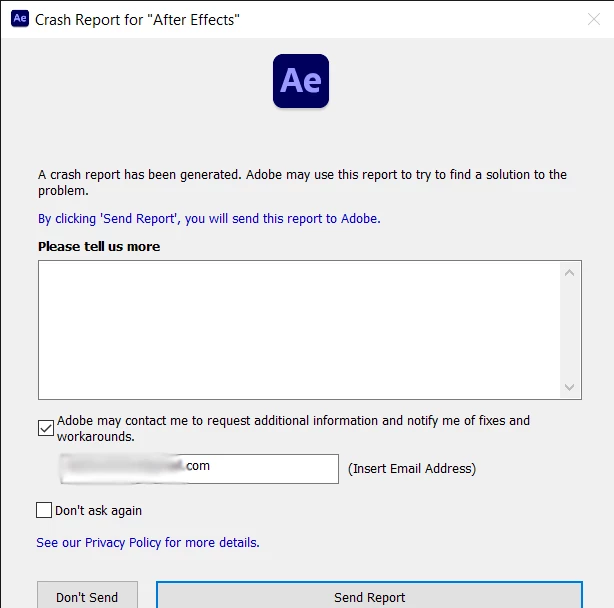Uncheck the Adobe may contact me checkbox
This screenshot has width=614, height=608.
tap(46, 428)
